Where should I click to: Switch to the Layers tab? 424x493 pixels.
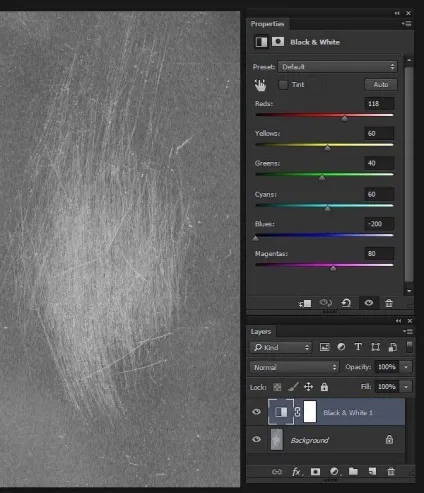261,331
